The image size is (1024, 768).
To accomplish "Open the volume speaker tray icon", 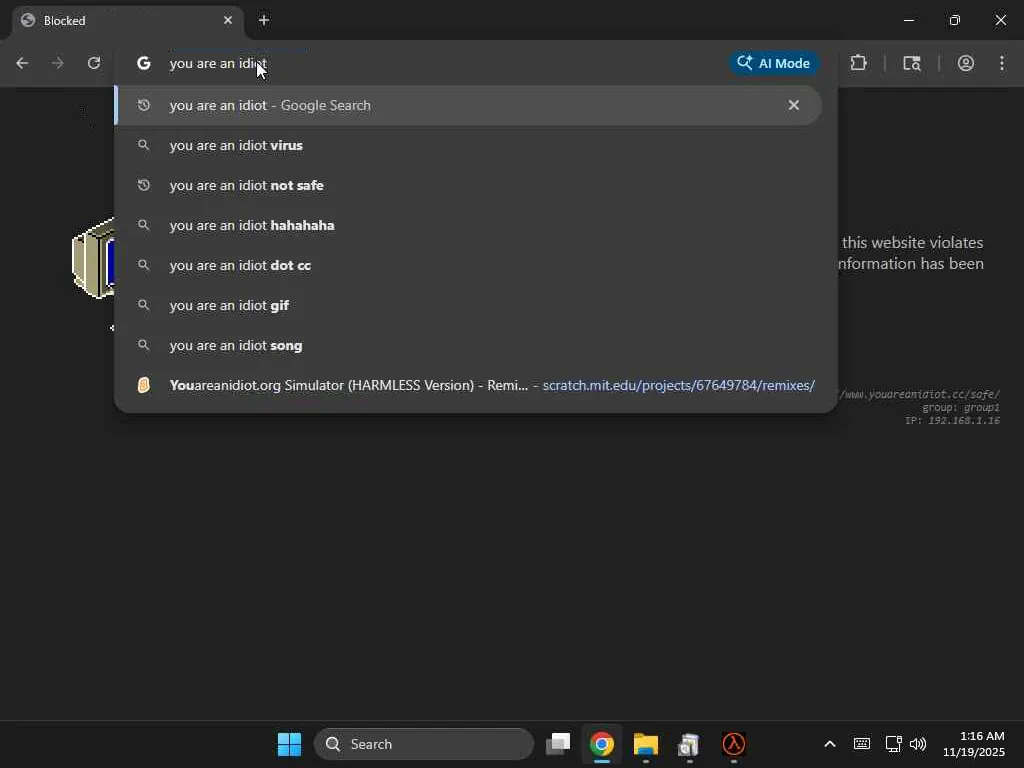I will [918, 744].
